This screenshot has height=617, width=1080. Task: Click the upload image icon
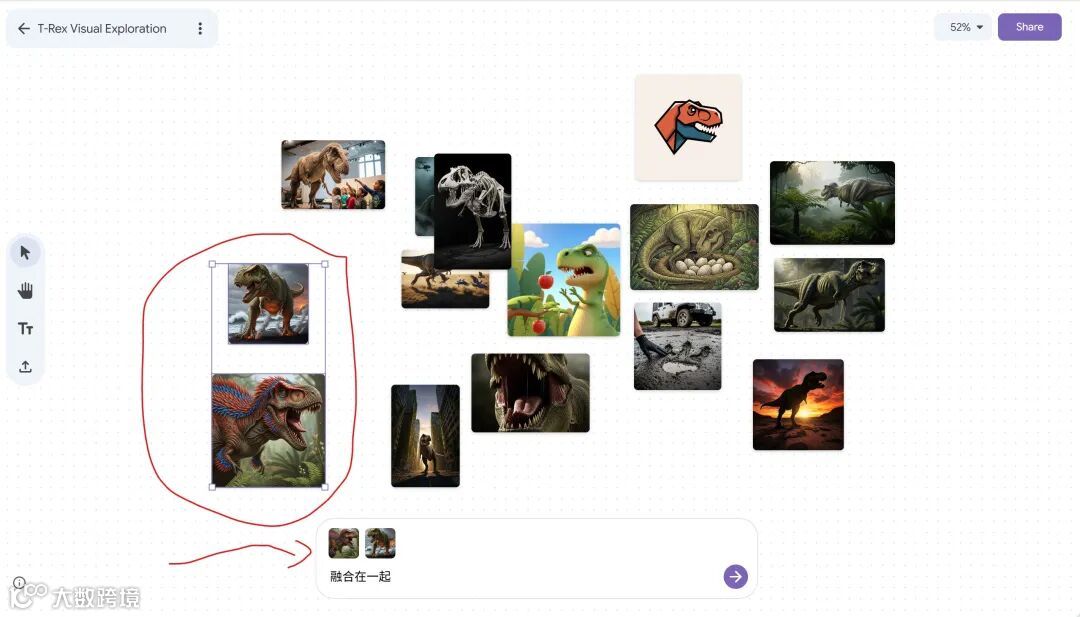[25, 366]
